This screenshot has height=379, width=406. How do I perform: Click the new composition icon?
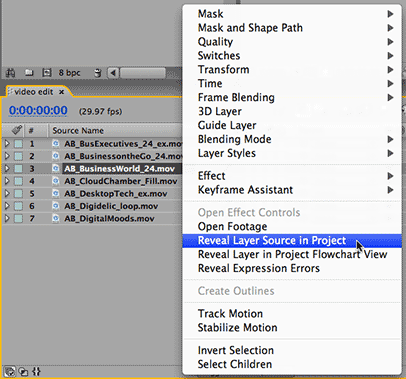pos(47,73)
